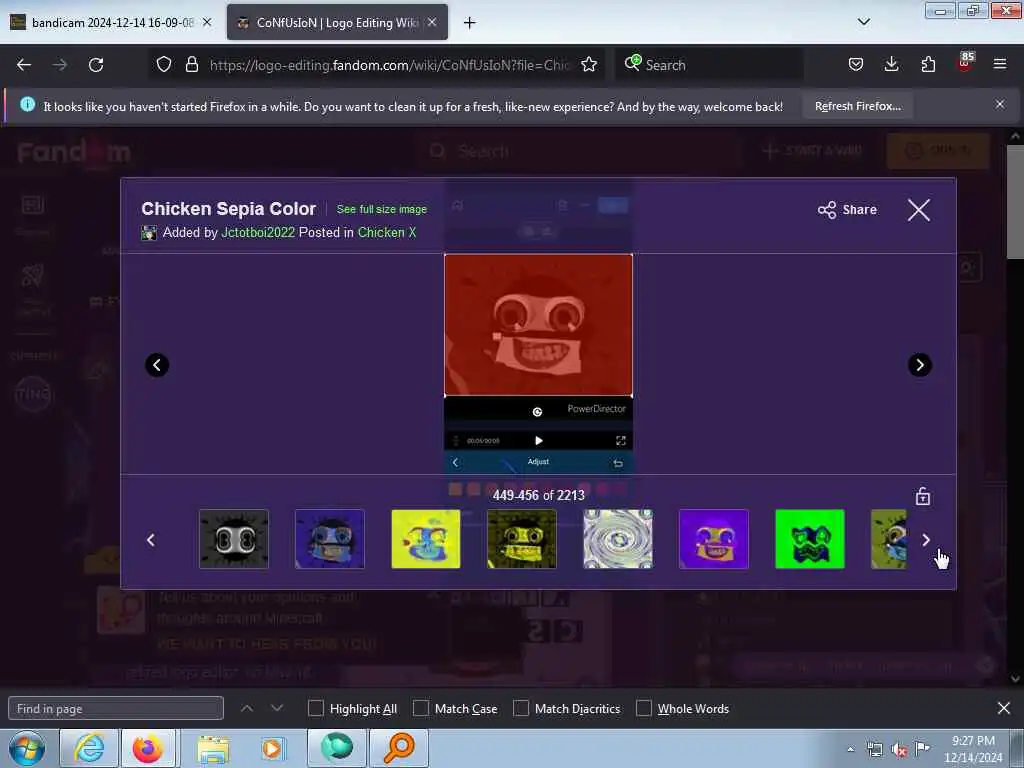Select the olive yellow face thumbnail

coord(522,539)
